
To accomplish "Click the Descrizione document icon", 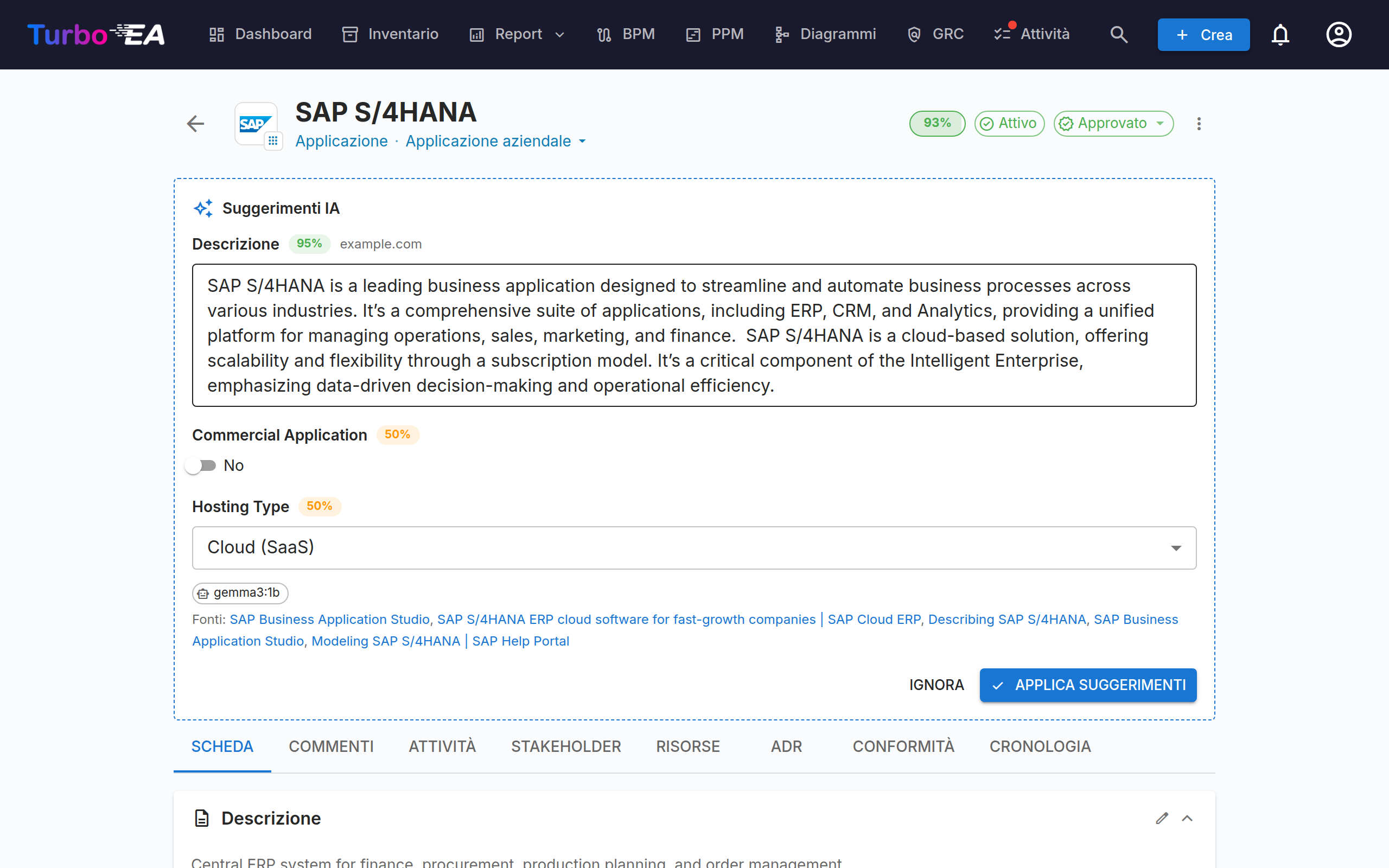I will (x=201, y=818).
